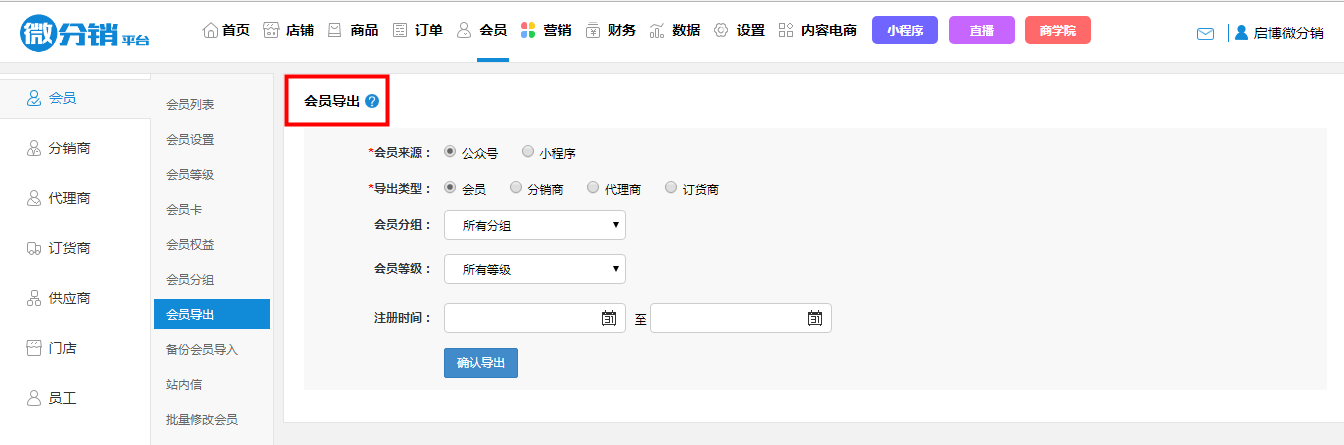Click the registration start date input field
This screenshot has width=1344, height=445.
coord(522,318)
